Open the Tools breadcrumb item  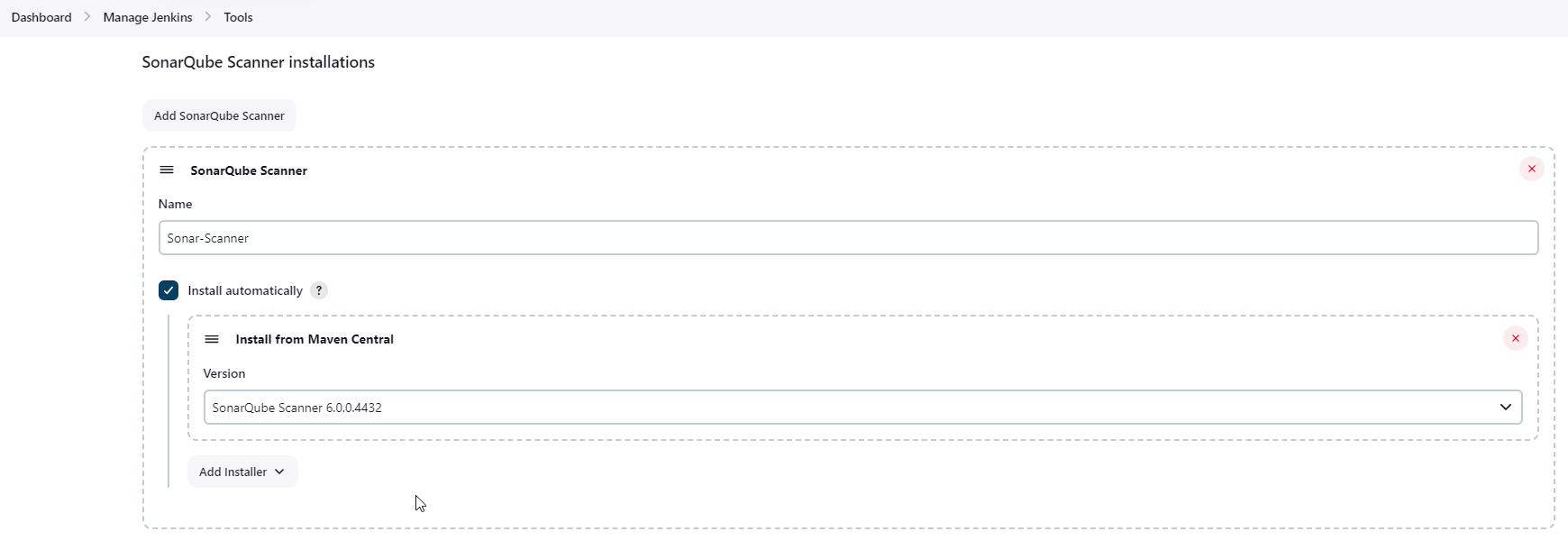coord(238,17)
